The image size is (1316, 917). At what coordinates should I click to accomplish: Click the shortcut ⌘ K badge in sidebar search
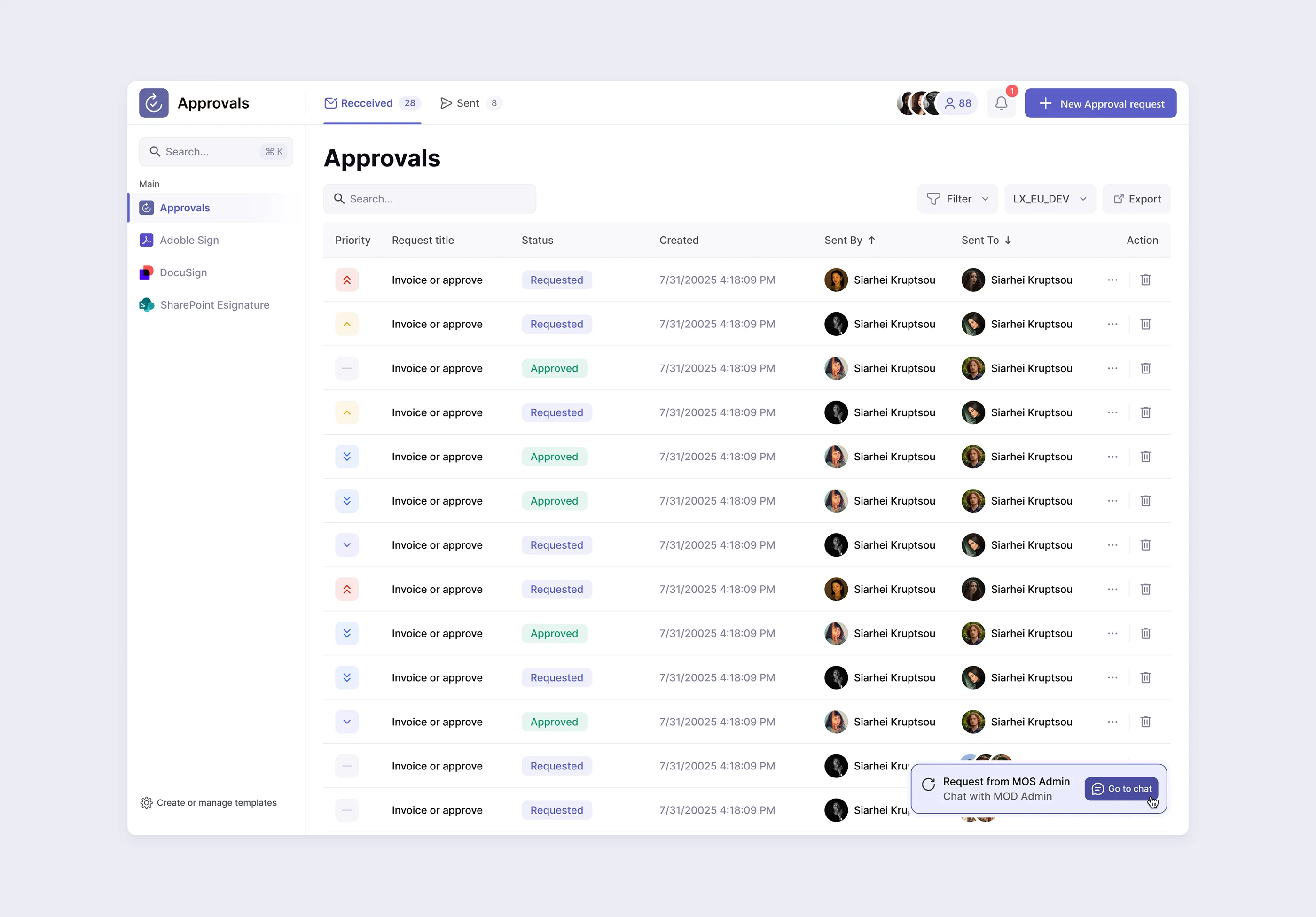274,152
